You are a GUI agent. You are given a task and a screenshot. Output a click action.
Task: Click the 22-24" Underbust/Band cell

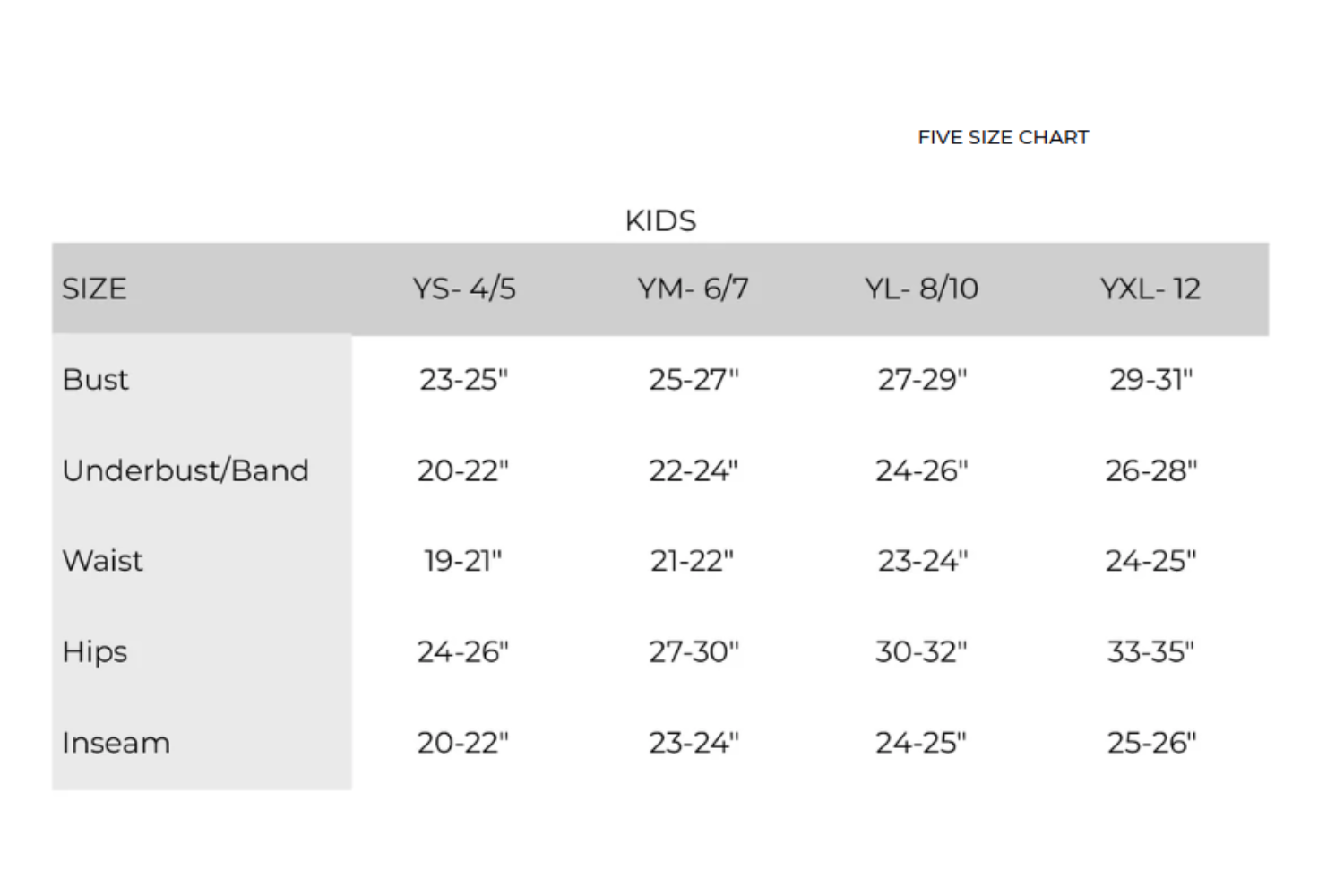pyautogui.click(x=694, y=470)
